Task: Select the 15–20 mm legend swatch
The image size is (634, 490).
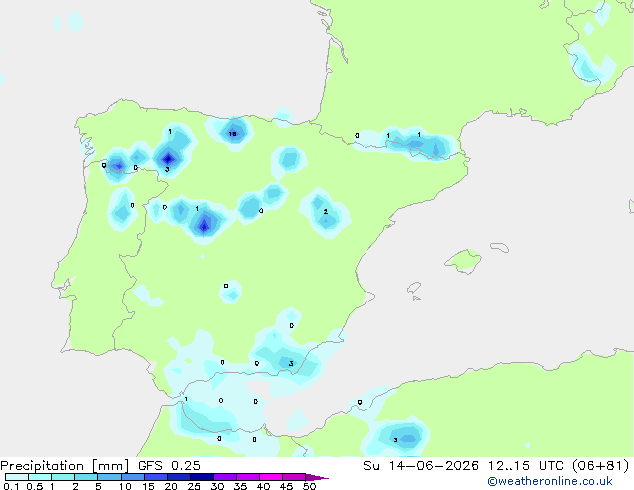Action: (155, 477)
